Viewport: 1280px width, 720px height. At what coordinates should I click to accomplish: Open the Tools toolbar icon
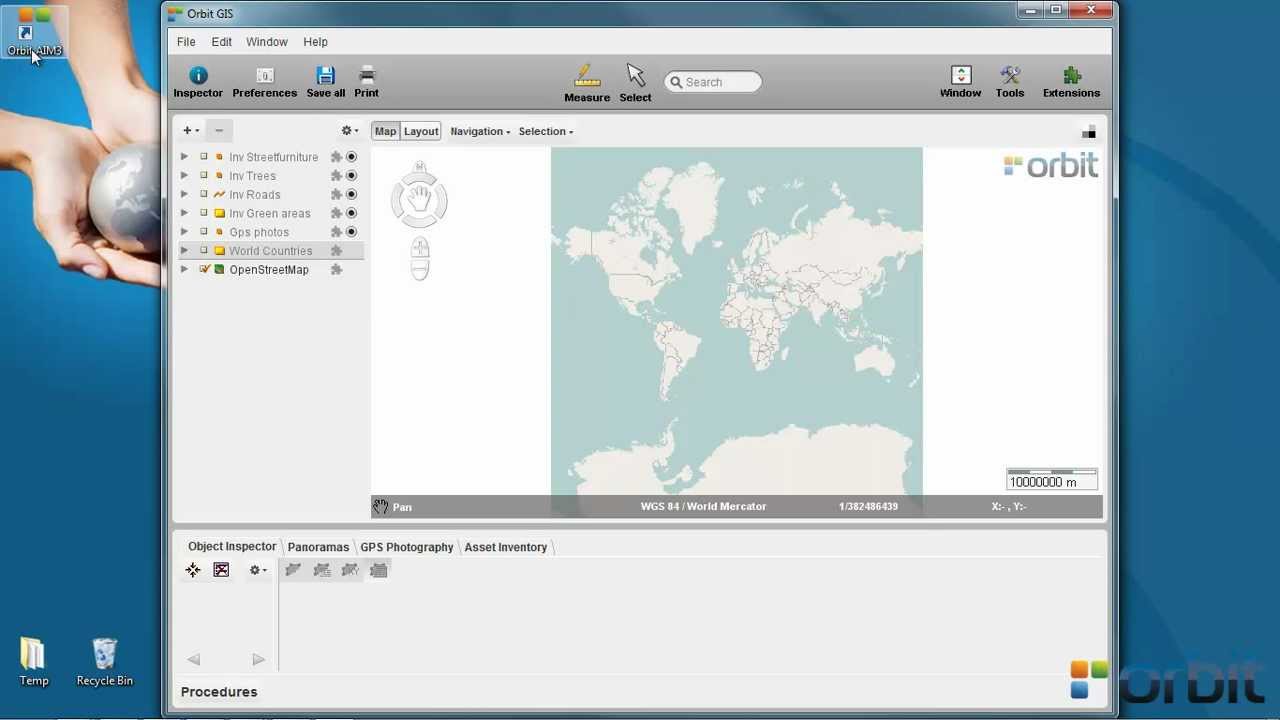(x=1009, y=82)
